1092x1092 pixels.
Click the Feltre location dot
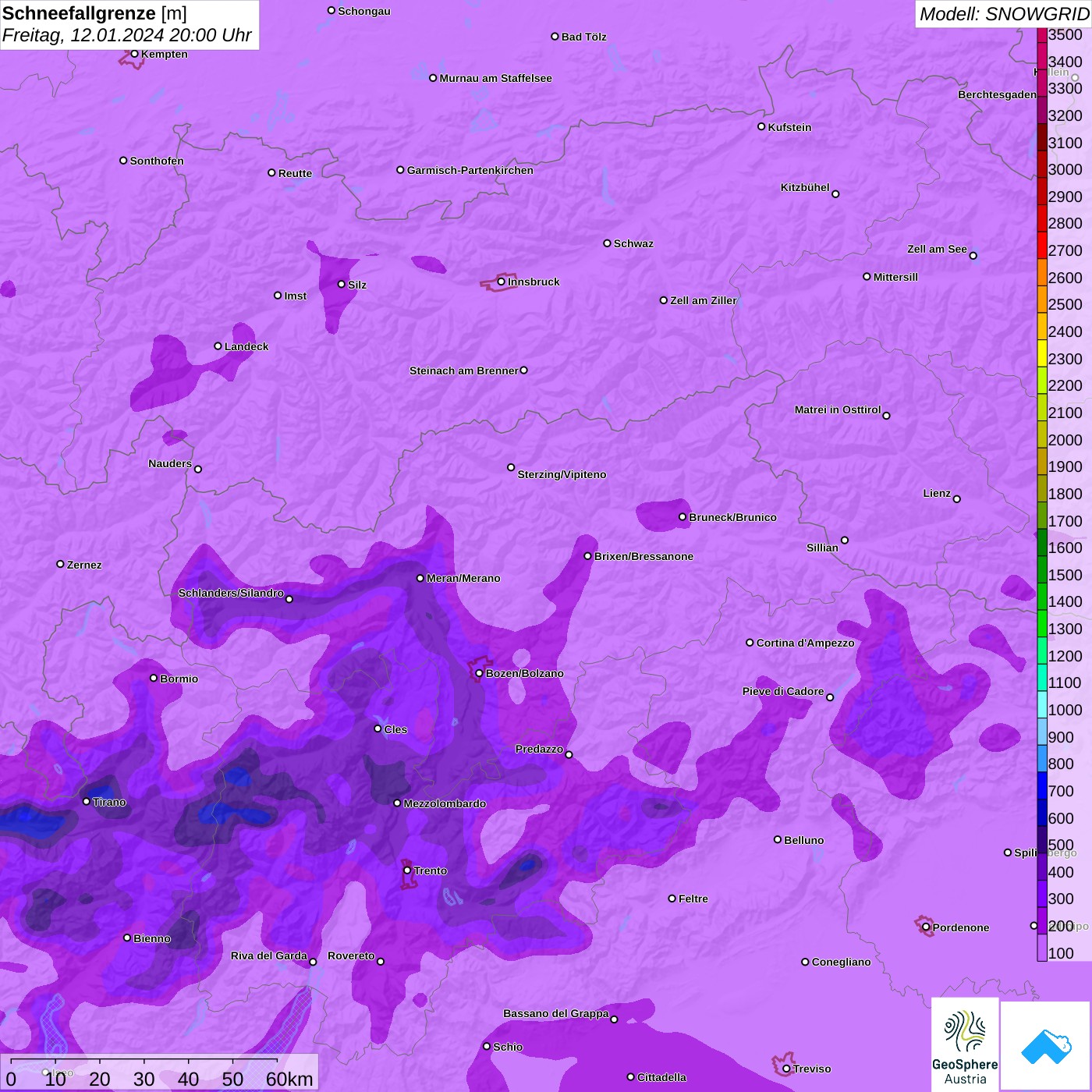point(672,899)
